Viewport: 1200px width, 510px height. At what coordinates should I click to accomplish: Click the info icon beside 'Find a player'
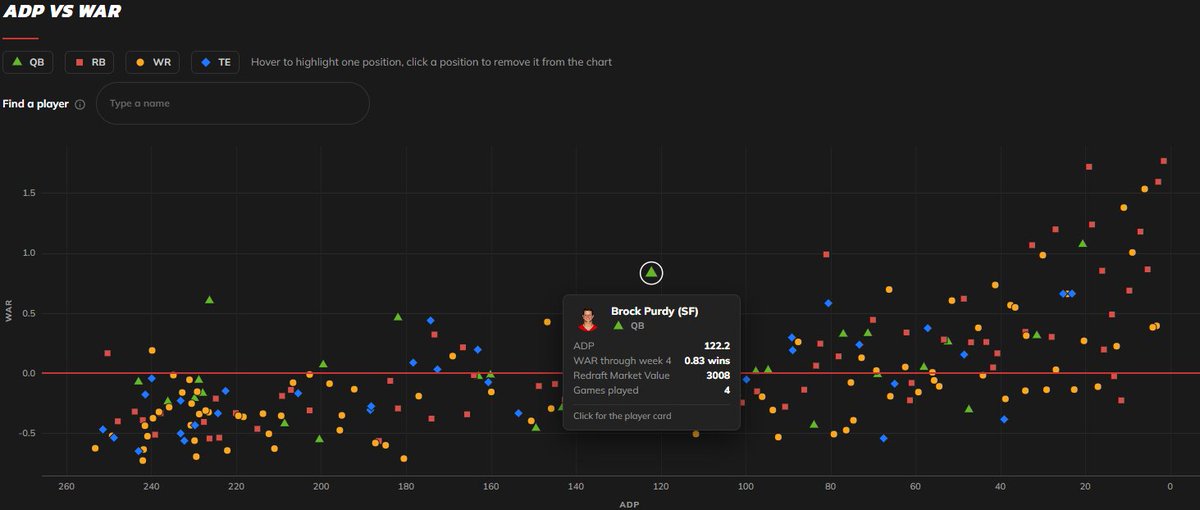pyautogui.click(x=80, y=104)
